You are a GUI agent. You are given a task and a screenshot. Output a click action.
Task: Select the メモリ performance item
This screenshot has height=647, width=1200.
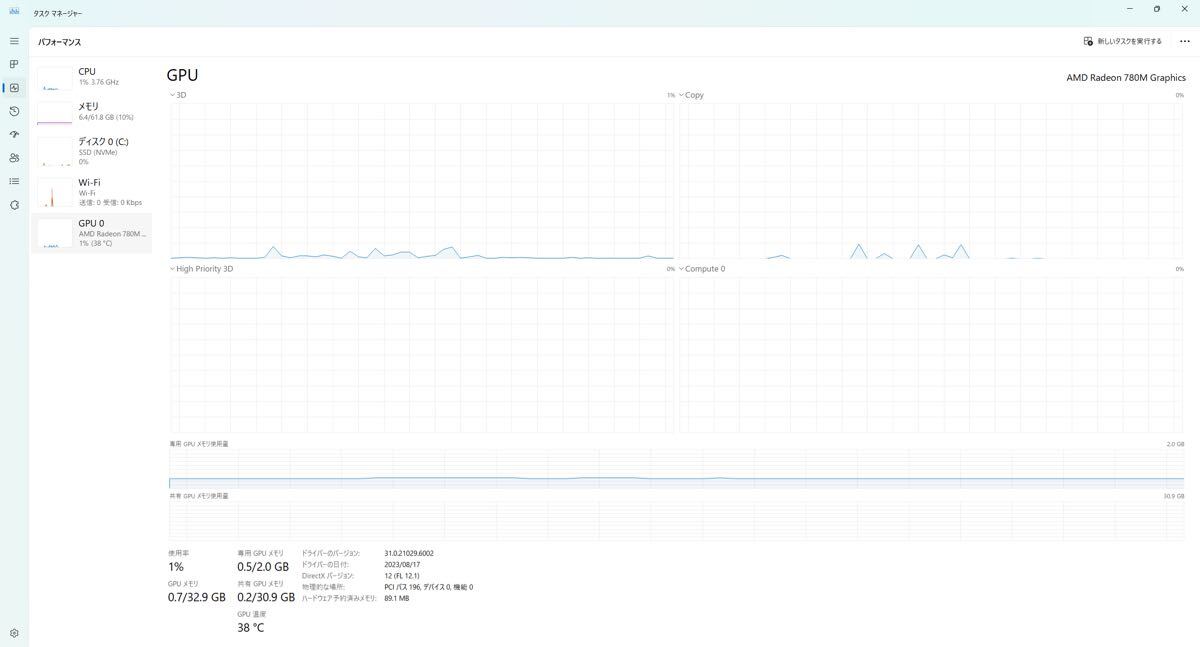point(92,112)
